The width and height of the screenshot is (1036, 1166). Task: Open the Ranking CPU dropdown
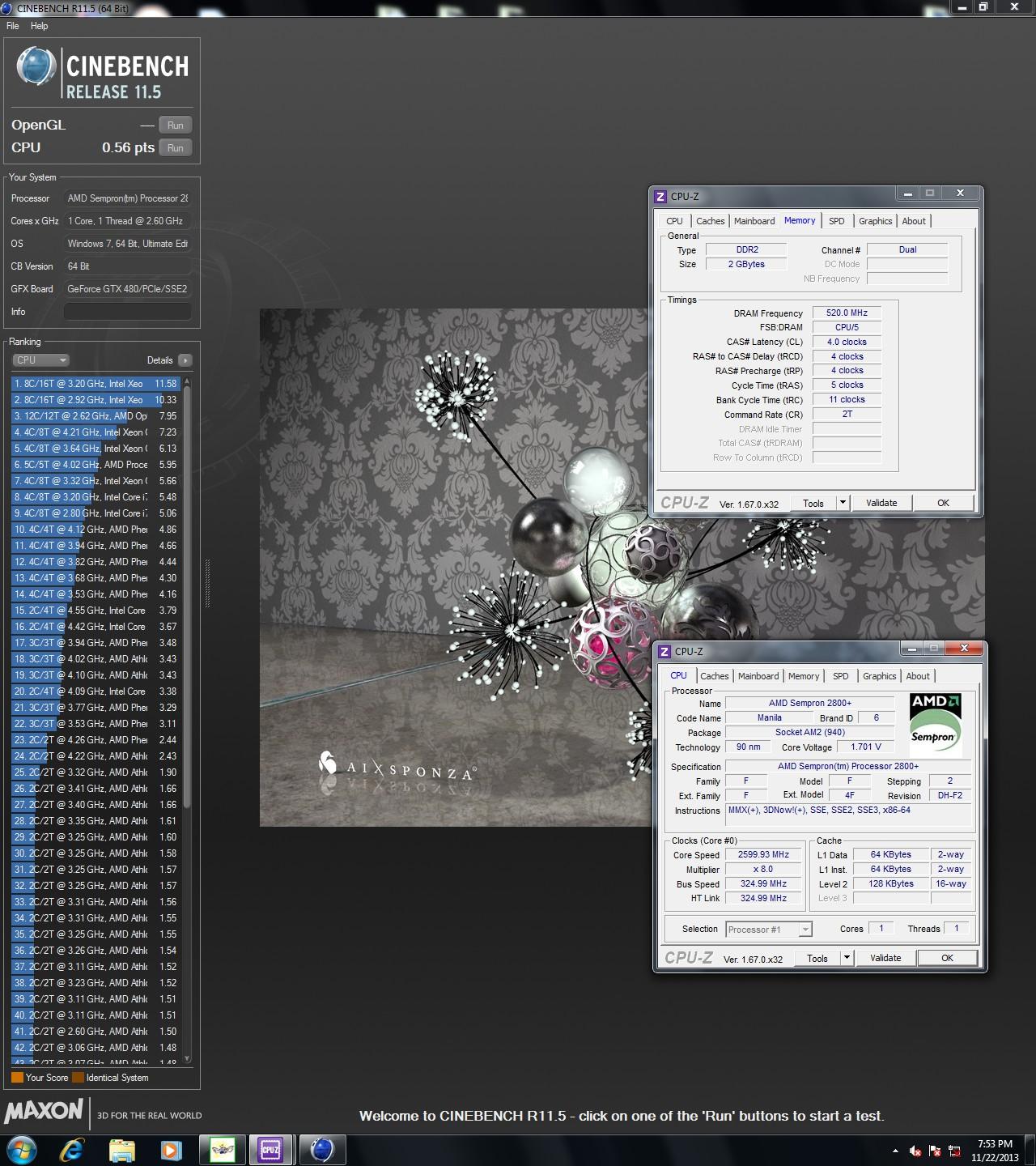[x=40, y=360]
